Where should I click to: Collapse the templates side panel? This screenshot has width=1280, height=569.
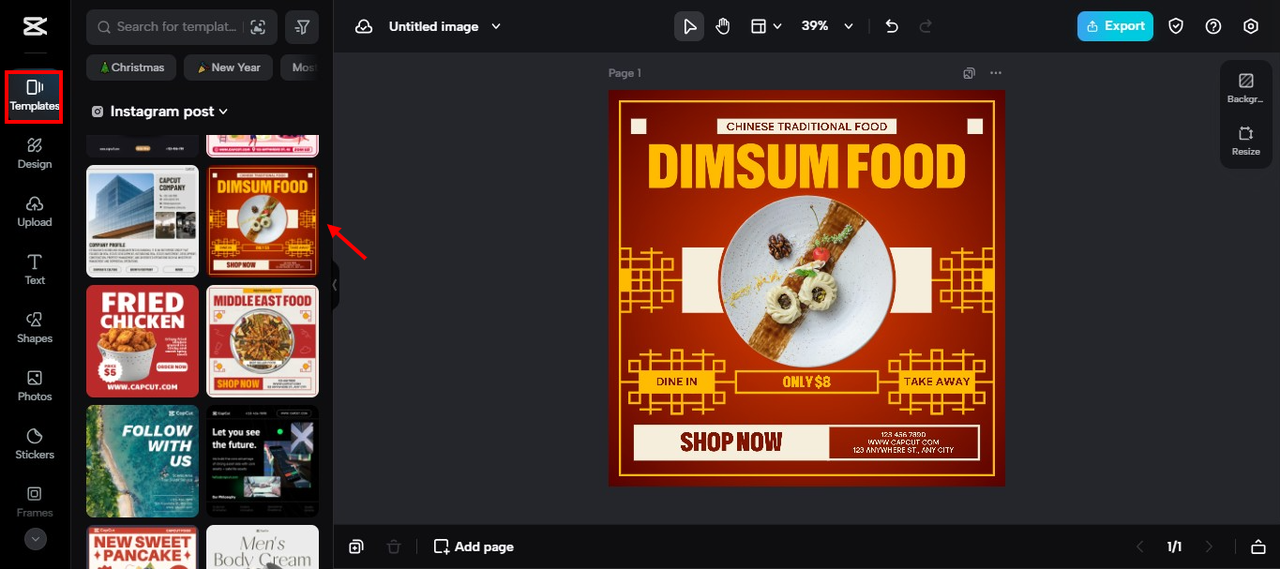335,285
